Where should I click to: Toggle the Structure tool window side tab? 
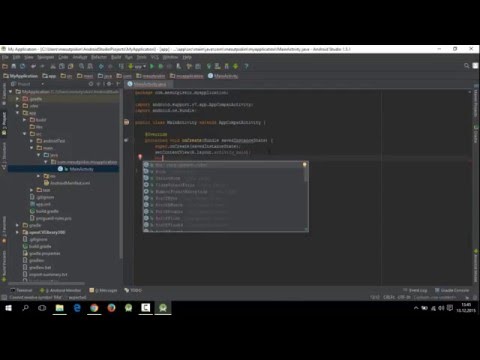click(x=4, y=155)
